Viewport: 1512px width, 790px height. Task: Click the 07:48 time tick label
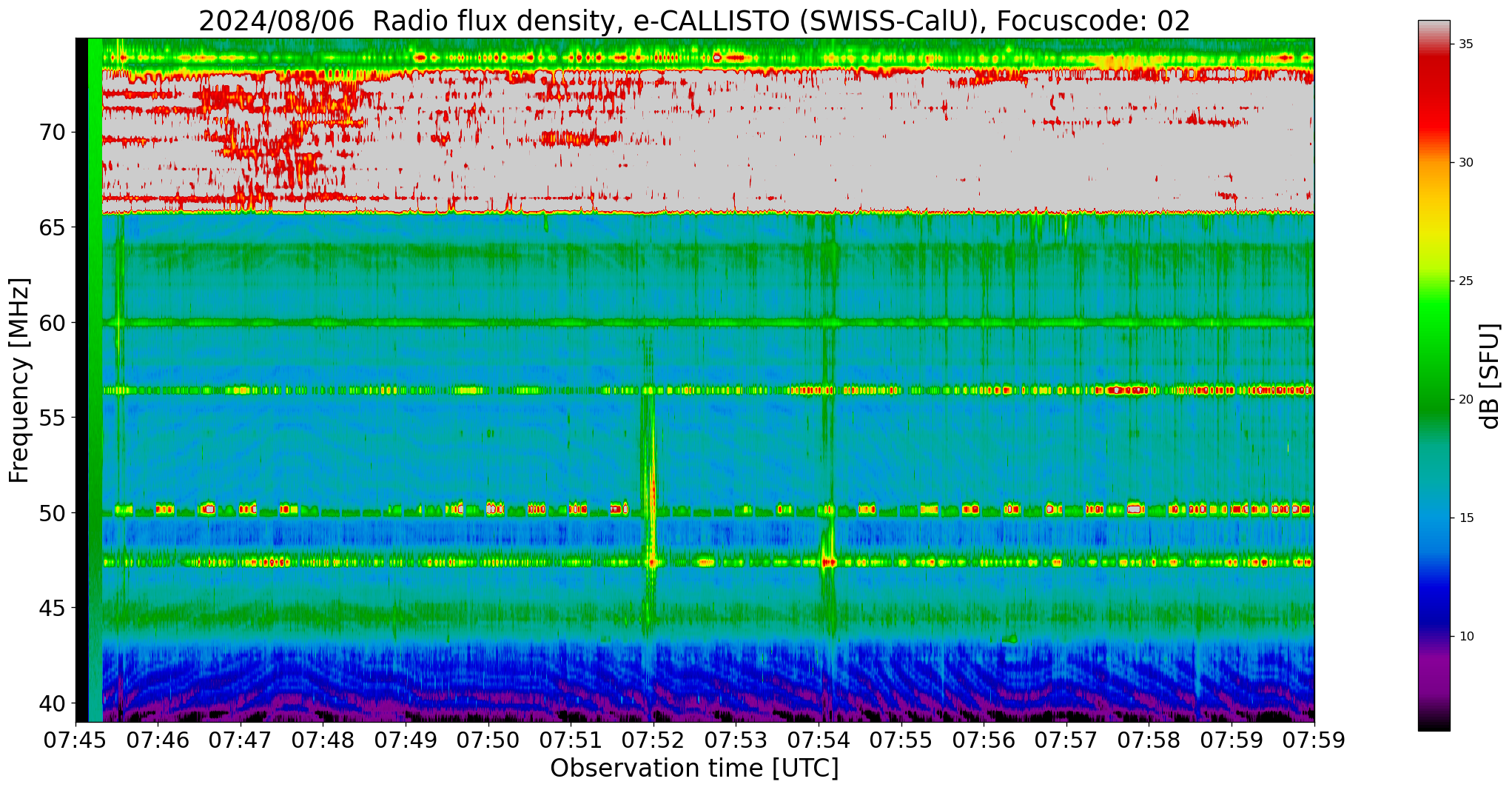coord(323,740)
